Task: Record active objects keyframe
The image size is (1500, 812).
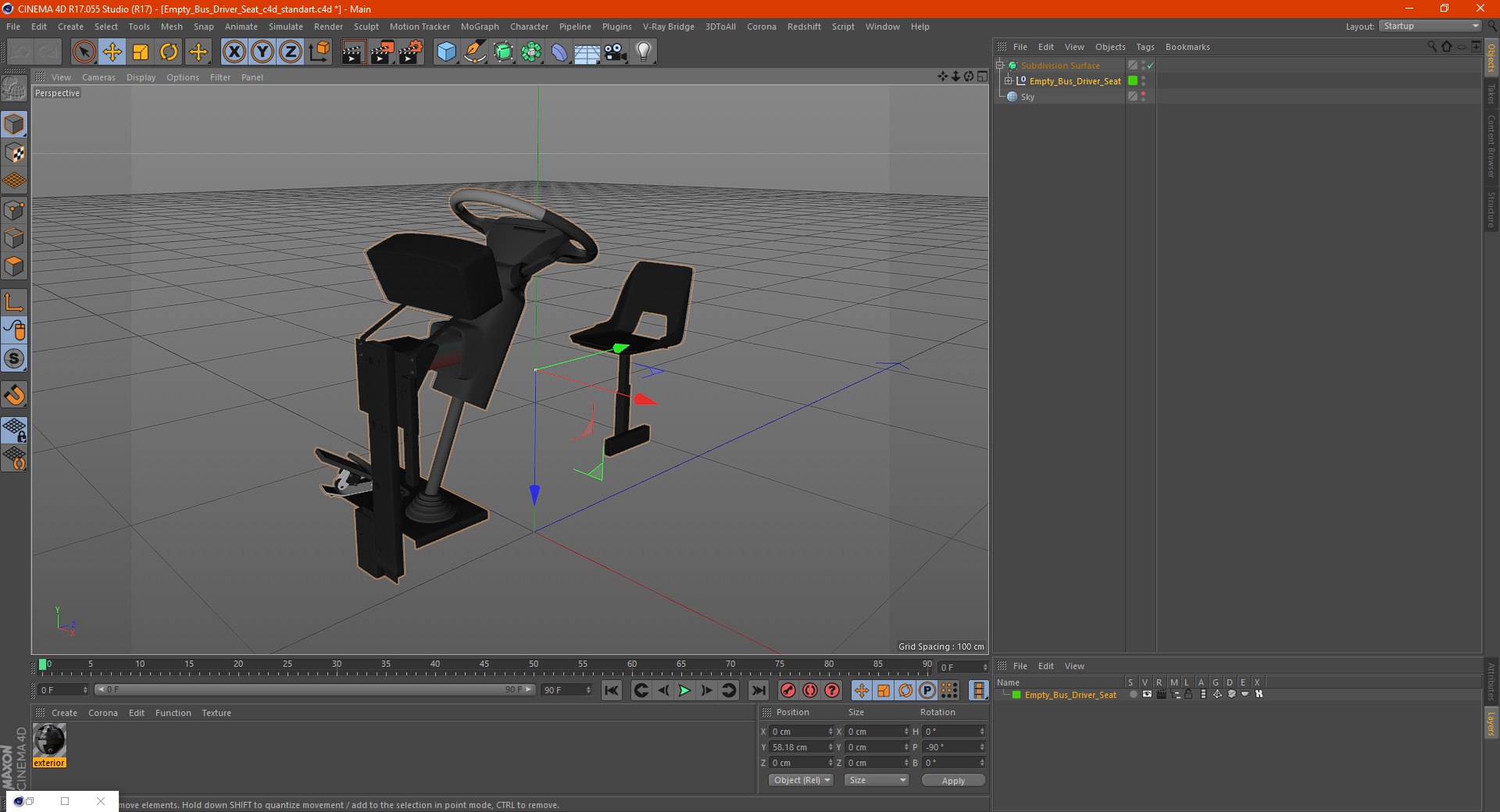Action: pos(788,690)
